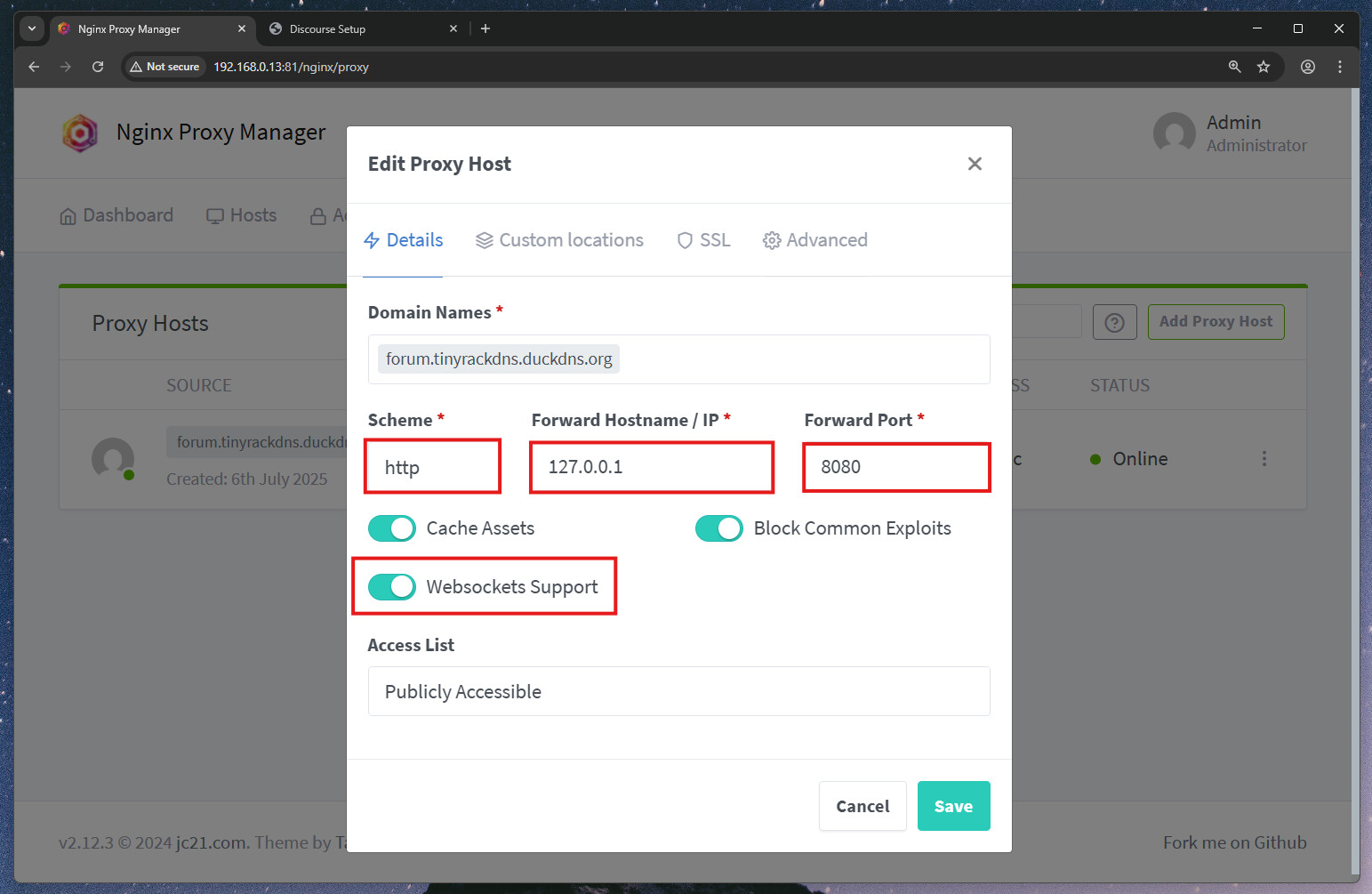Click the SOURCE column header

point(199,385)
